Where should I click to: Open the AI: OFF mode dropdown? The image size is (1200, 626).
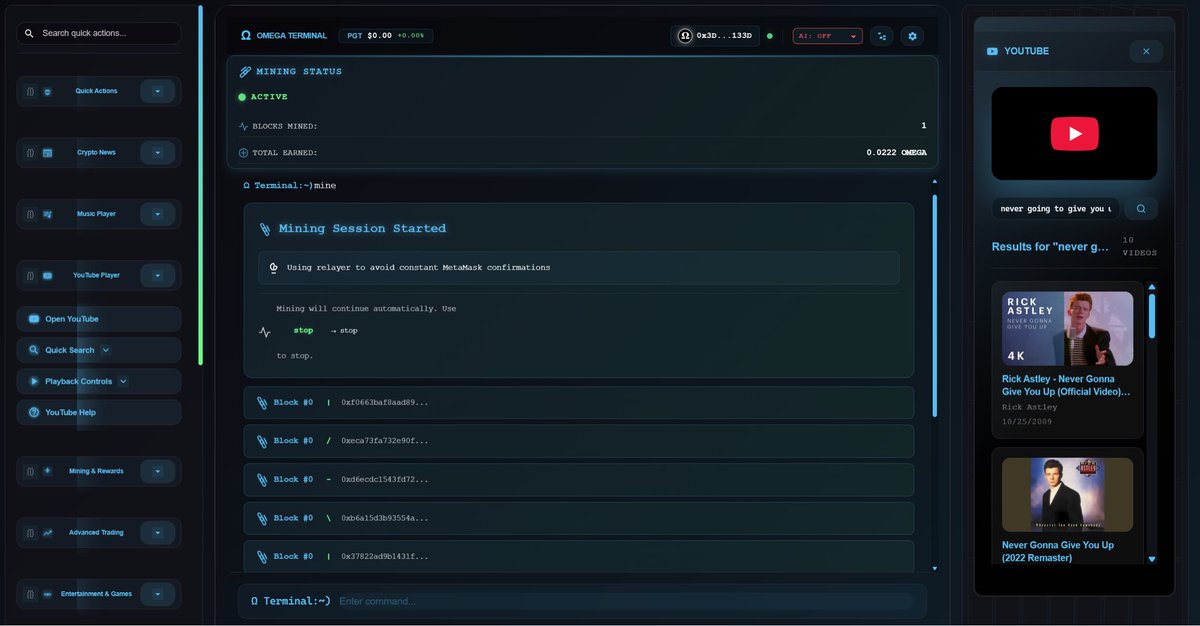(827, 36)
